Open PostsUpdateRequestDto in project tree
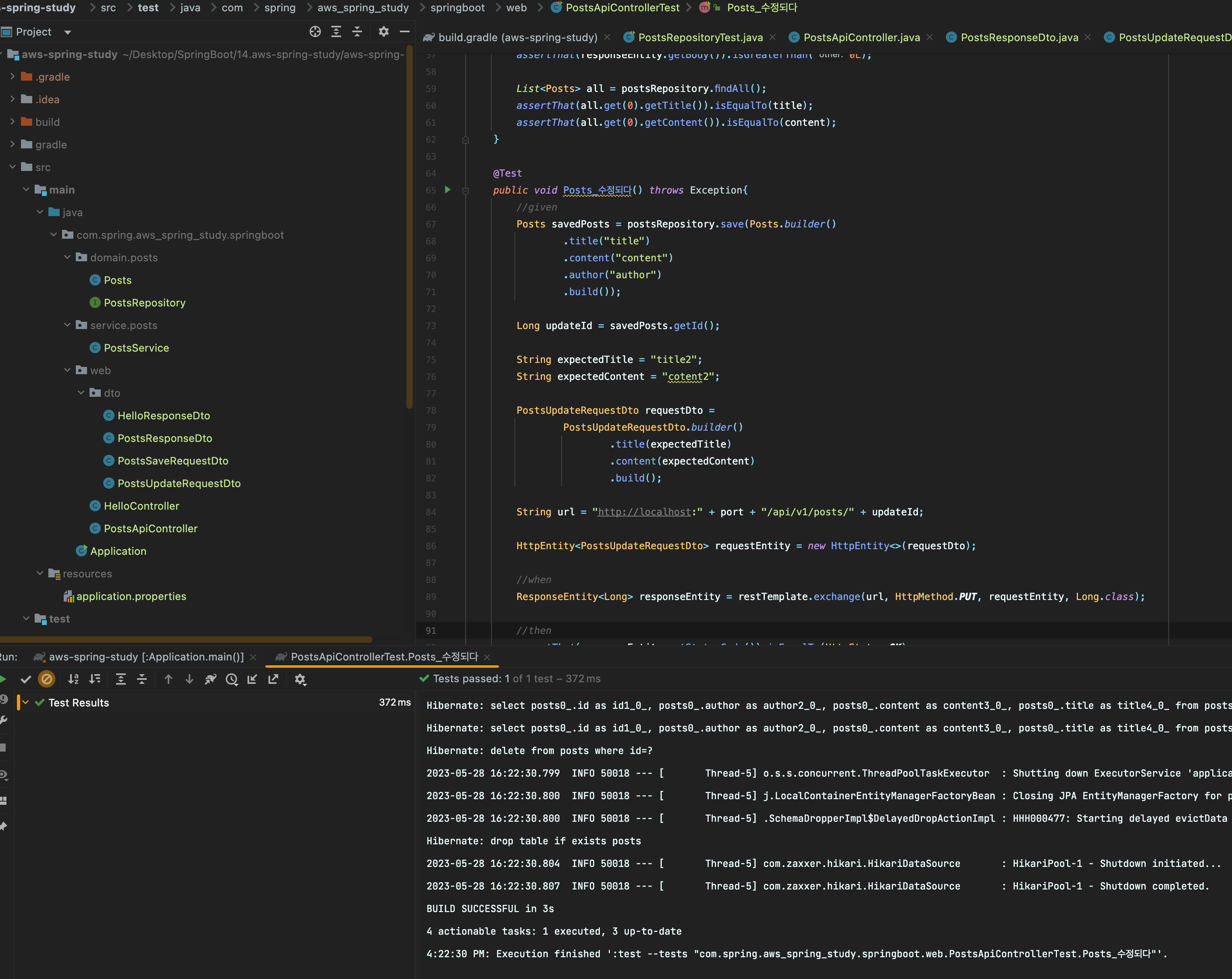 coord(179,483)
